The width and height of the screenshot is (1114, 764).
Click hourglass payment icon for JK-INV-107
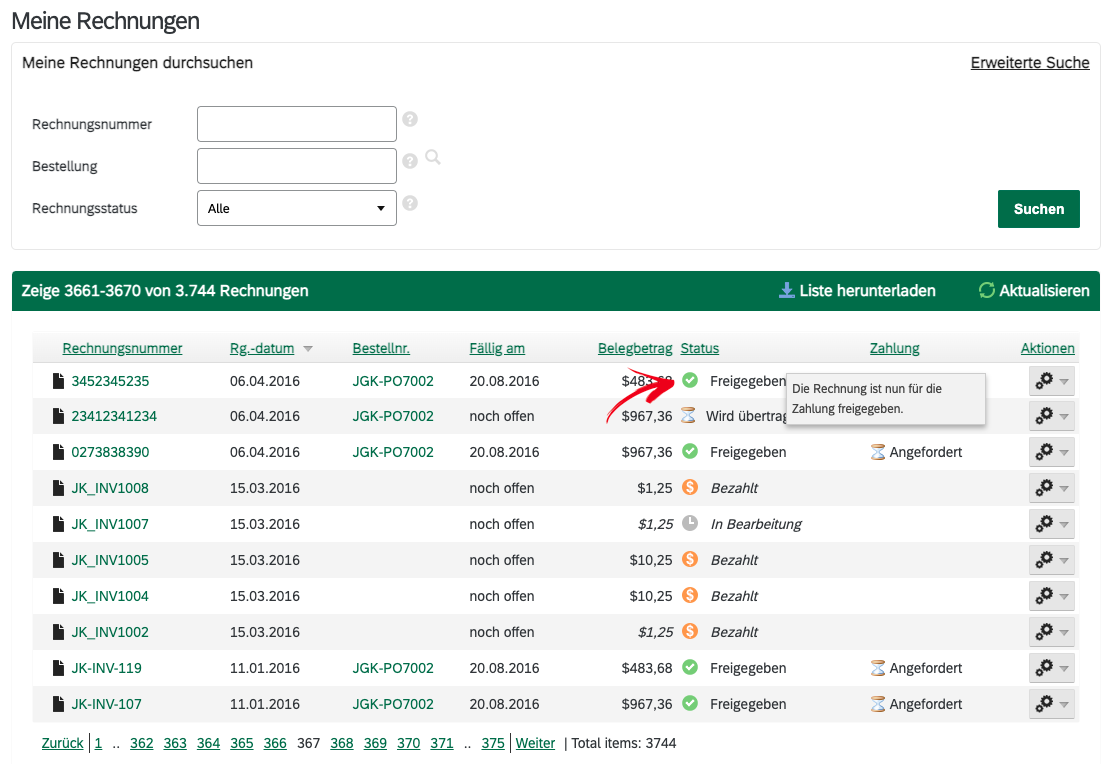[878, 704]
